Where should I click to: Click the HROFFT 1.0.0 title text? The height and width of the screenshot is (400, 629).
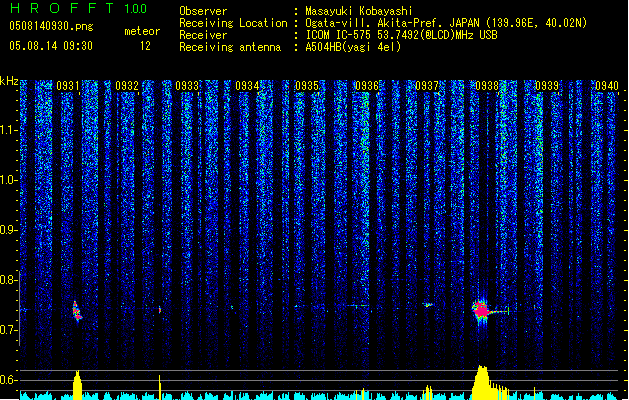click(79, 8)
